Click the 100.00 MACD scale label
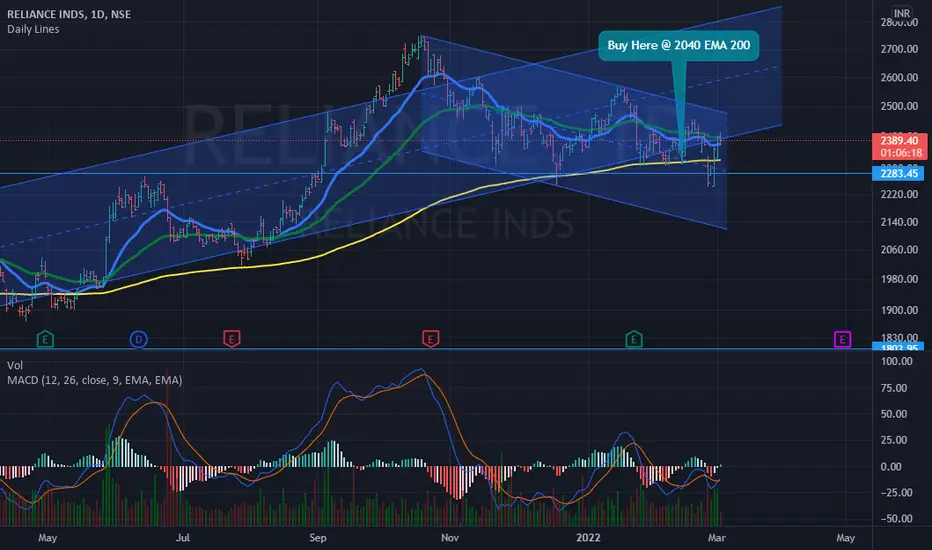Screen dimensions: 932x550 [x=897, y=361]
